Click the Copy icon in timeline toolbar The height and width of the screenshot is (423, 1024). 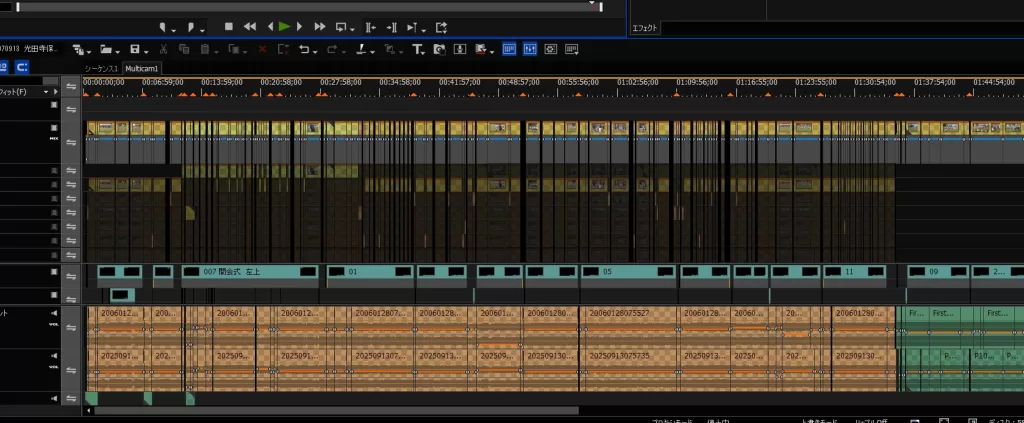pos(185,49)
